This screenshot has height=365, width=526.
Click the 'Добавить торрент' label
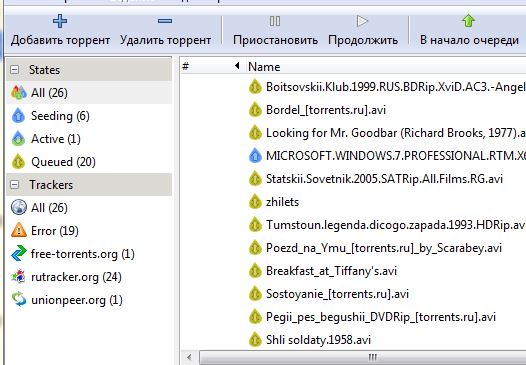[x=60, y=40]
